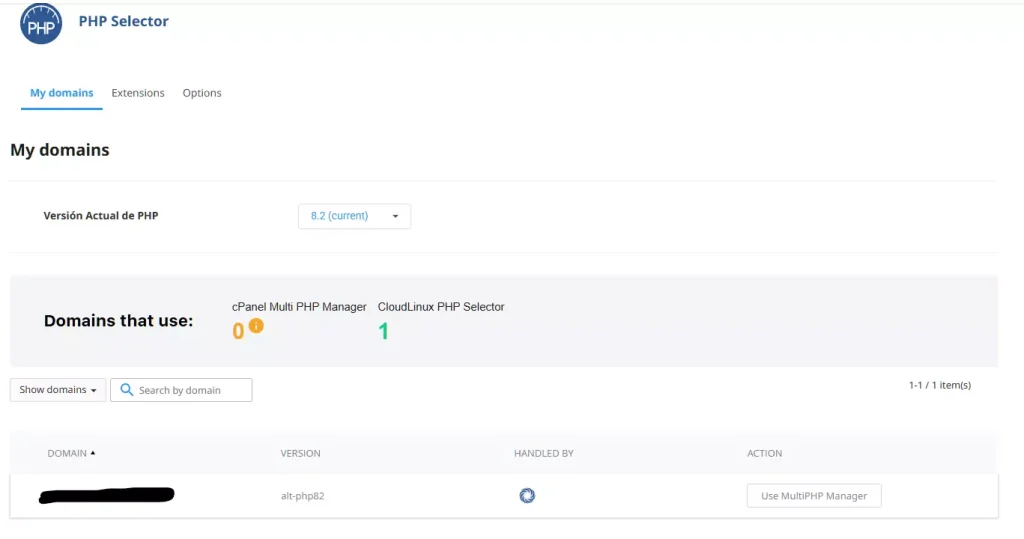Click the CloudLinux icon in Handled By column

pyautogui.click(x=527, y=496)
